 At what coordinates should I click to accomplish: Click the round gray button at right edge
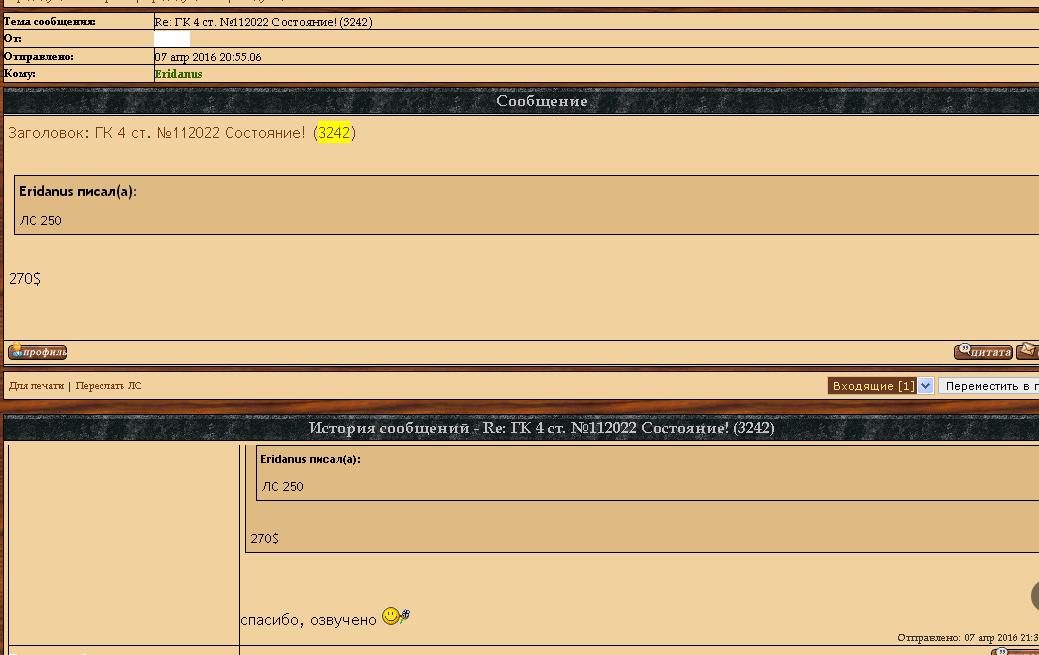1034,596
